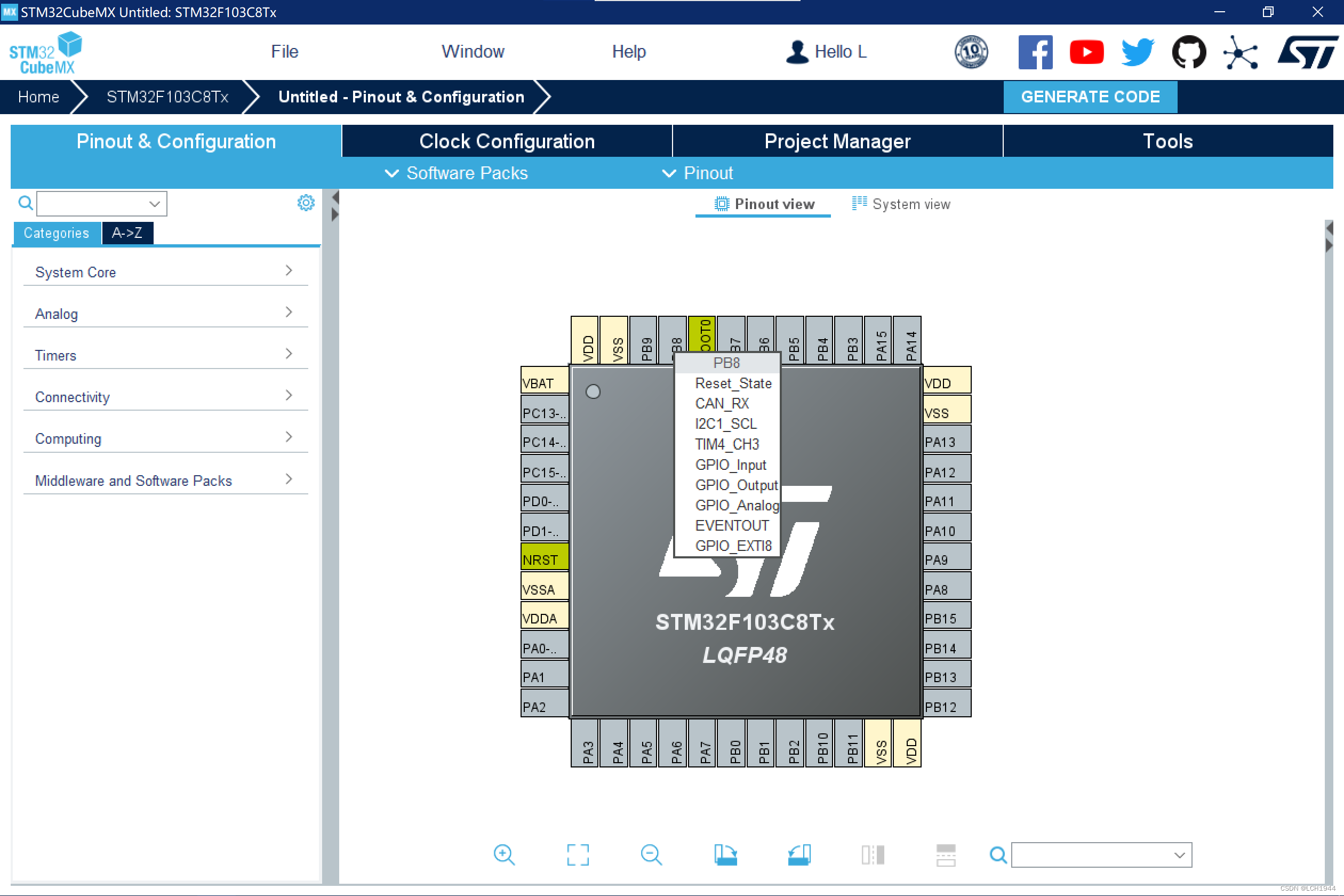Collapse the left panel arrow

tap(335, 198)
